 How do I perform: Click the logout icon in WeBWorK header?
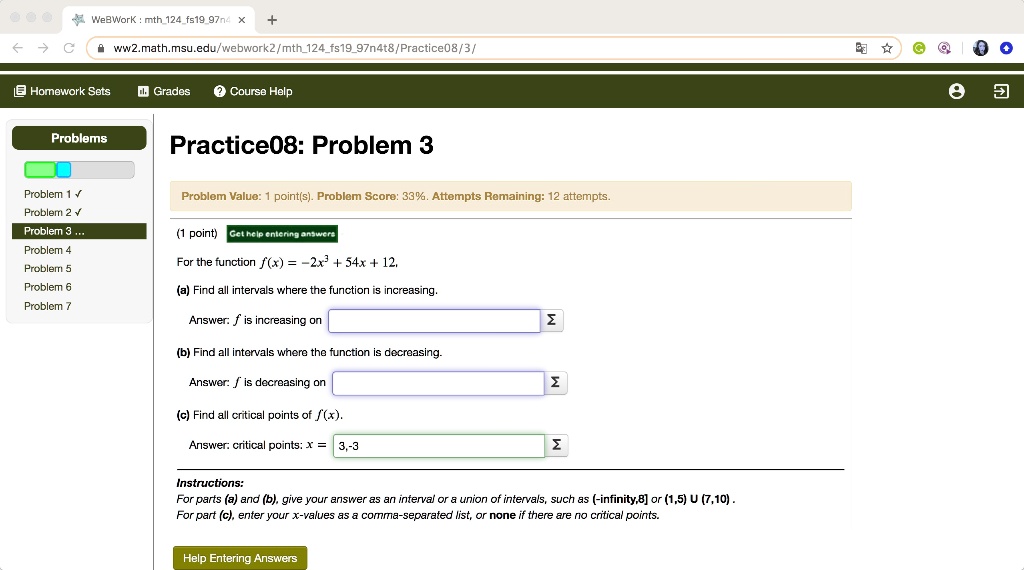coord(1001,91)
